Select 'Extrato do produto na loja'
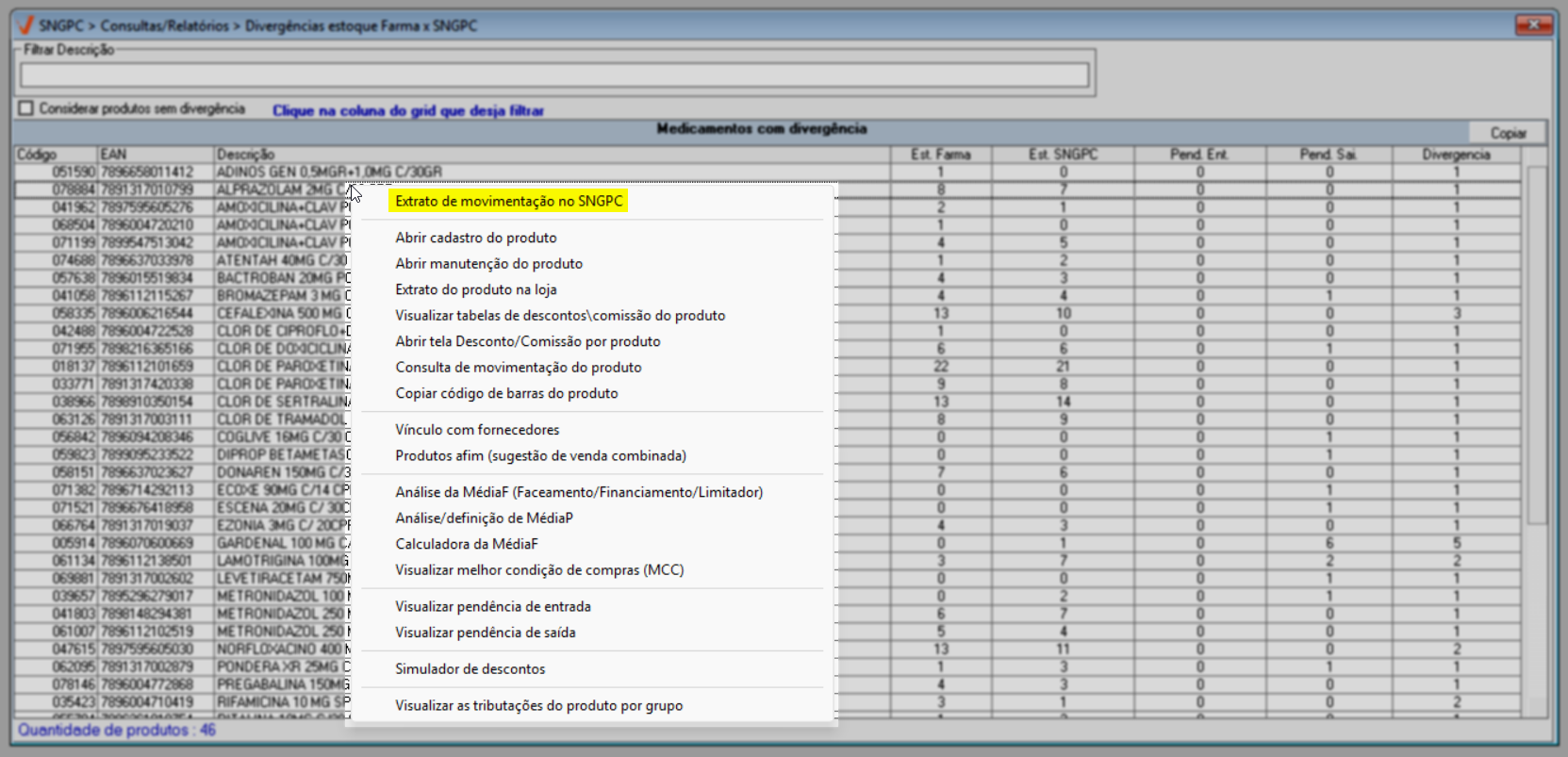This screenshot has height=757, width=1568. [475, 289]
